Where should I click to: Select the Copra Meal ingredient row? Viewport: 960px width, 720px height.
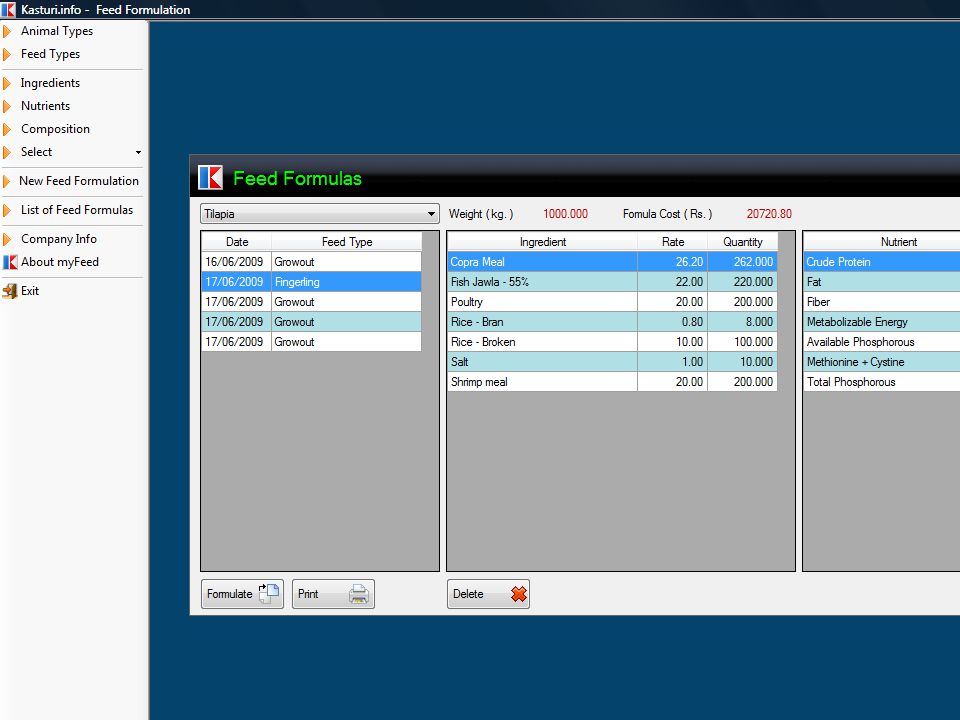tap(612, 261)
